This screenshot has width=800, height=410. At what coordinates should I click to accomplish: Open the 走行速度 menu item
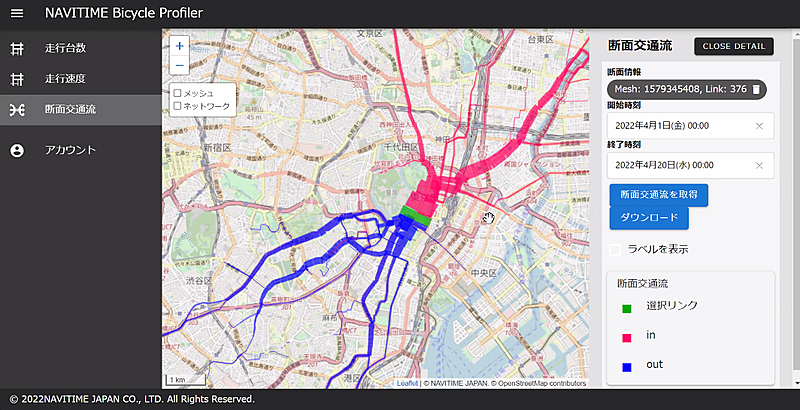(81, 79)
